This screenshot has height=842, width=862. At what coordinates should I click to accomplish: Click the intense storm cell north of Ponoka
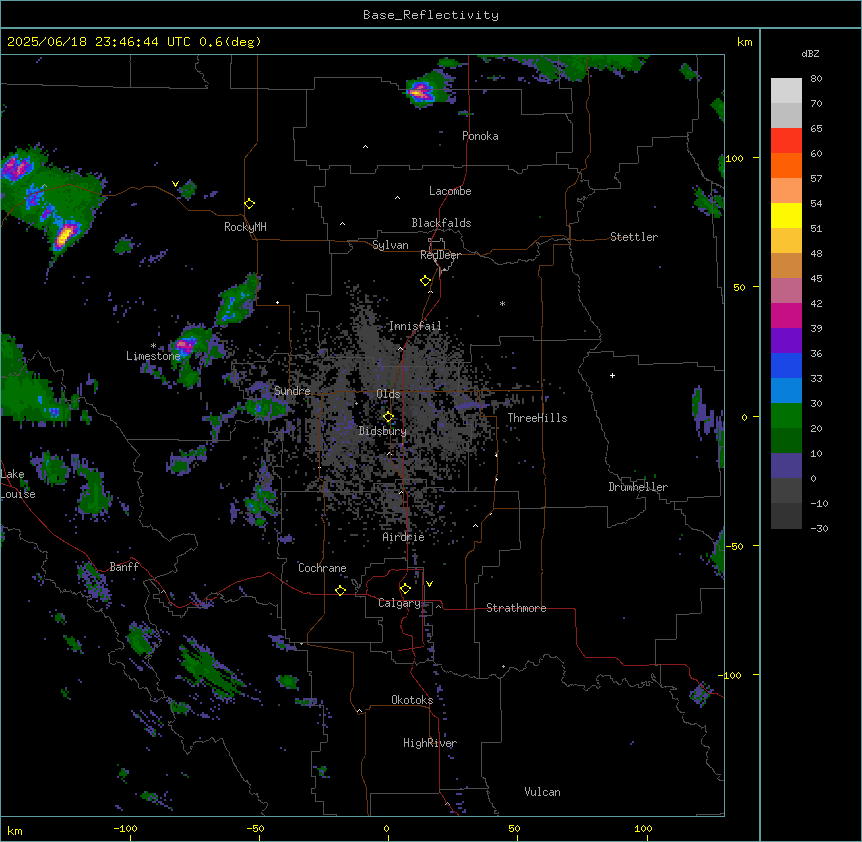click(422, 92)
